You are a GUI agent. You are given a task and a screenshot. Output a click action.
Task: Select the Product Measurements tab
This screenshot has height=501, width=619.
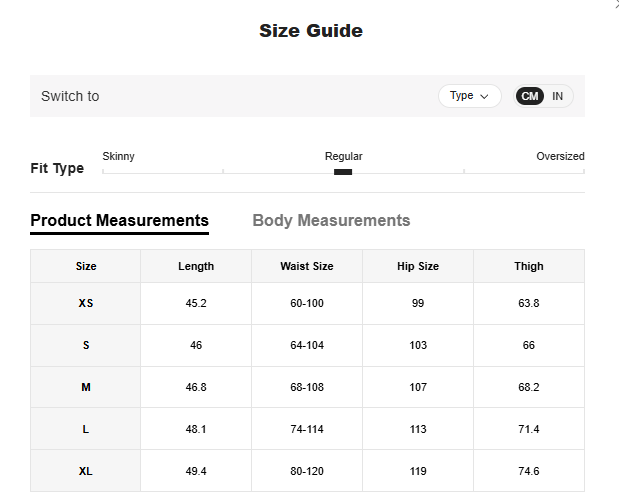point(119,220)
